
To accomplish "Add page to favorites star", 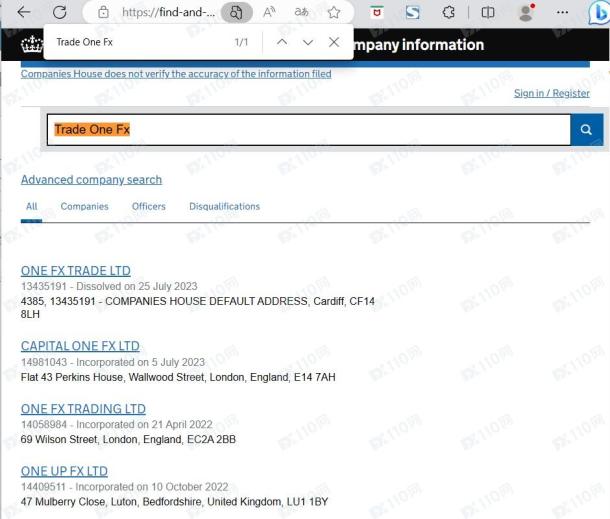I will [333, 12].
